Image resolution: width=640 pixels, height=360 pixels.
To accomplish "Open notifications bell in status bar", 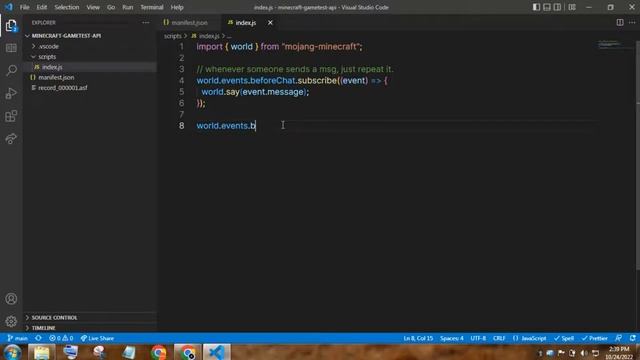I will [x=632, y=338].
